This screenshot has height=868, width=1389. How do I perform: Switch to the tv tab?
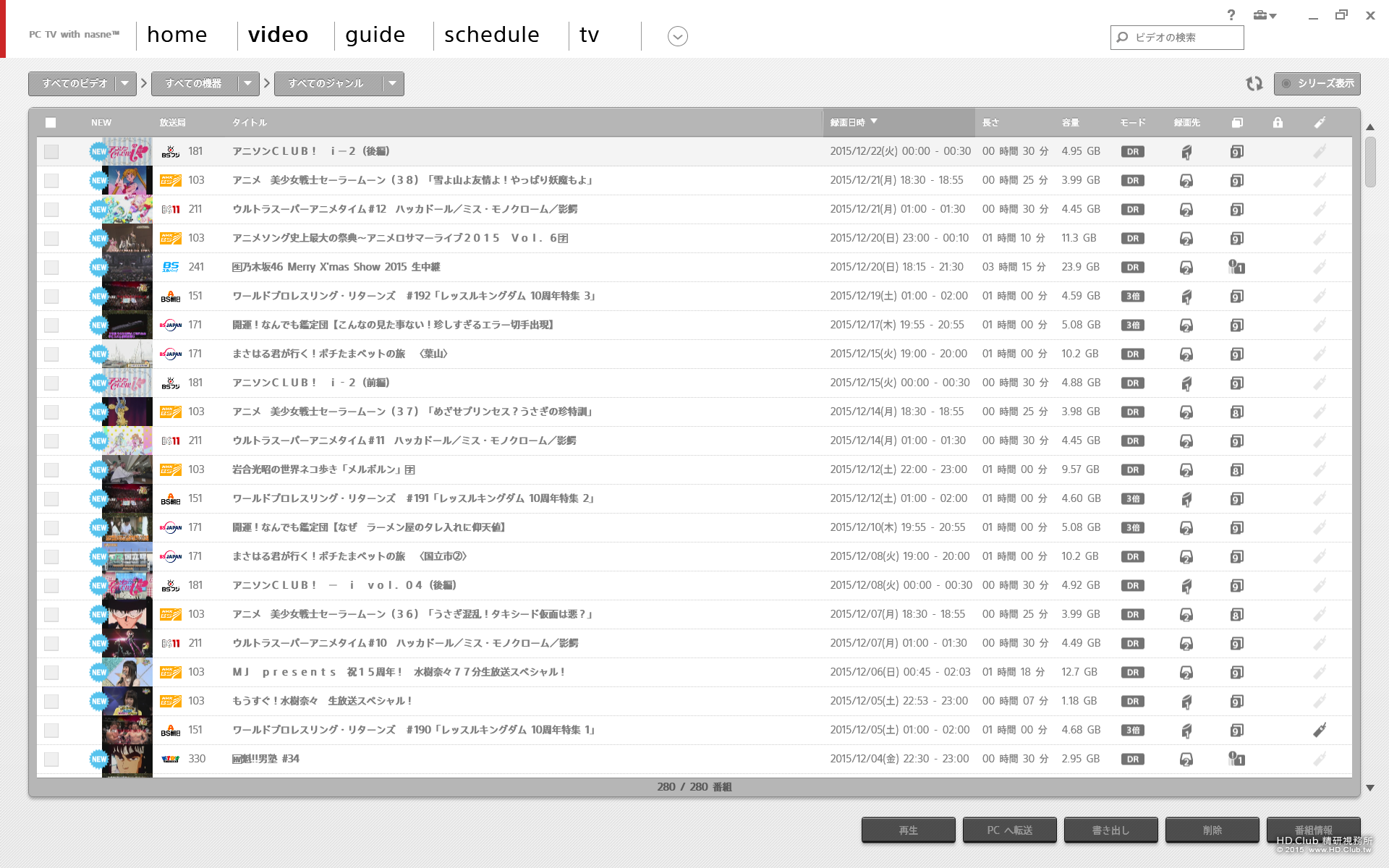click(590, 35)
